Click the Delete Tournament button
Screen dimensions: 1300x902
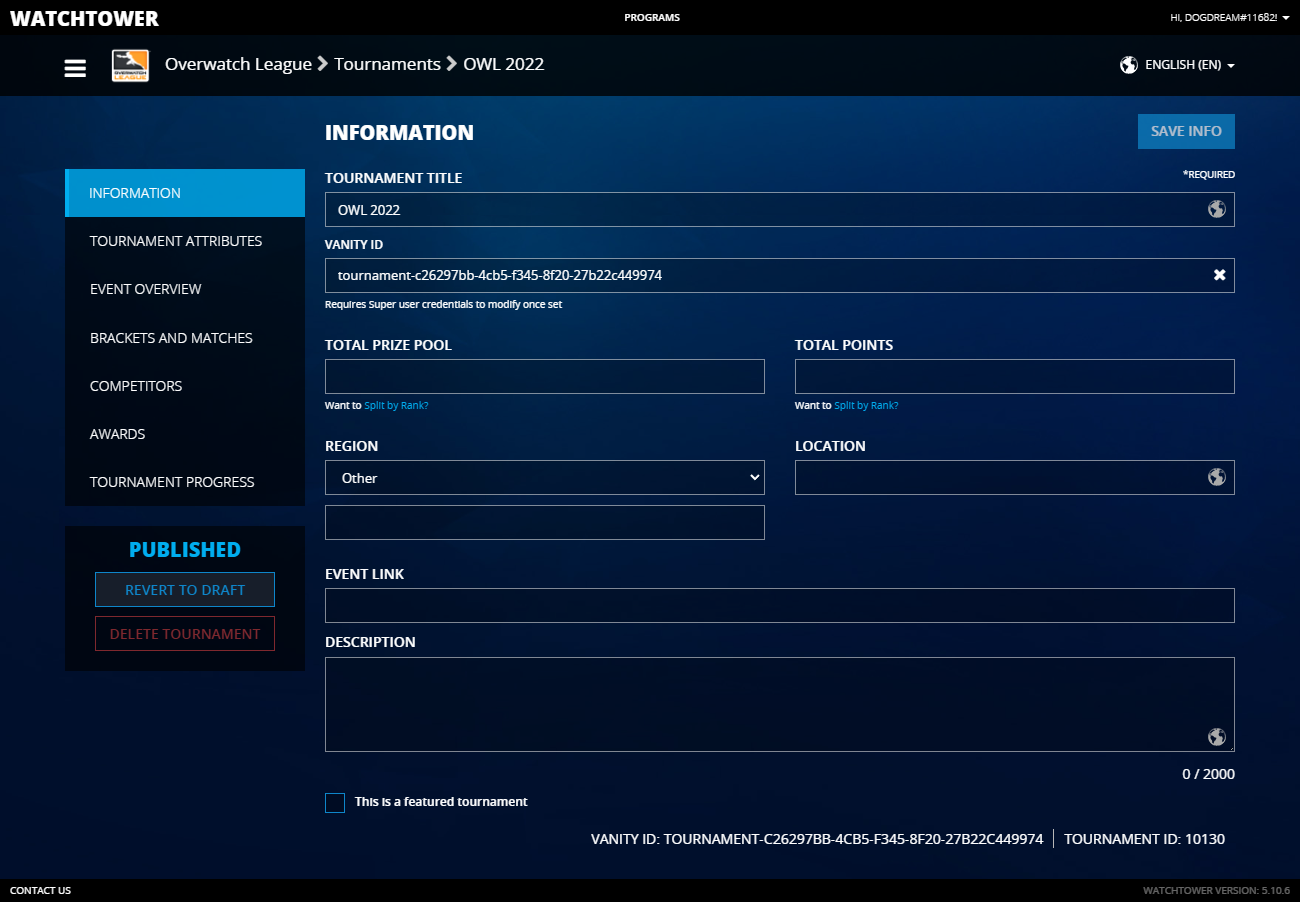[185, 634]
